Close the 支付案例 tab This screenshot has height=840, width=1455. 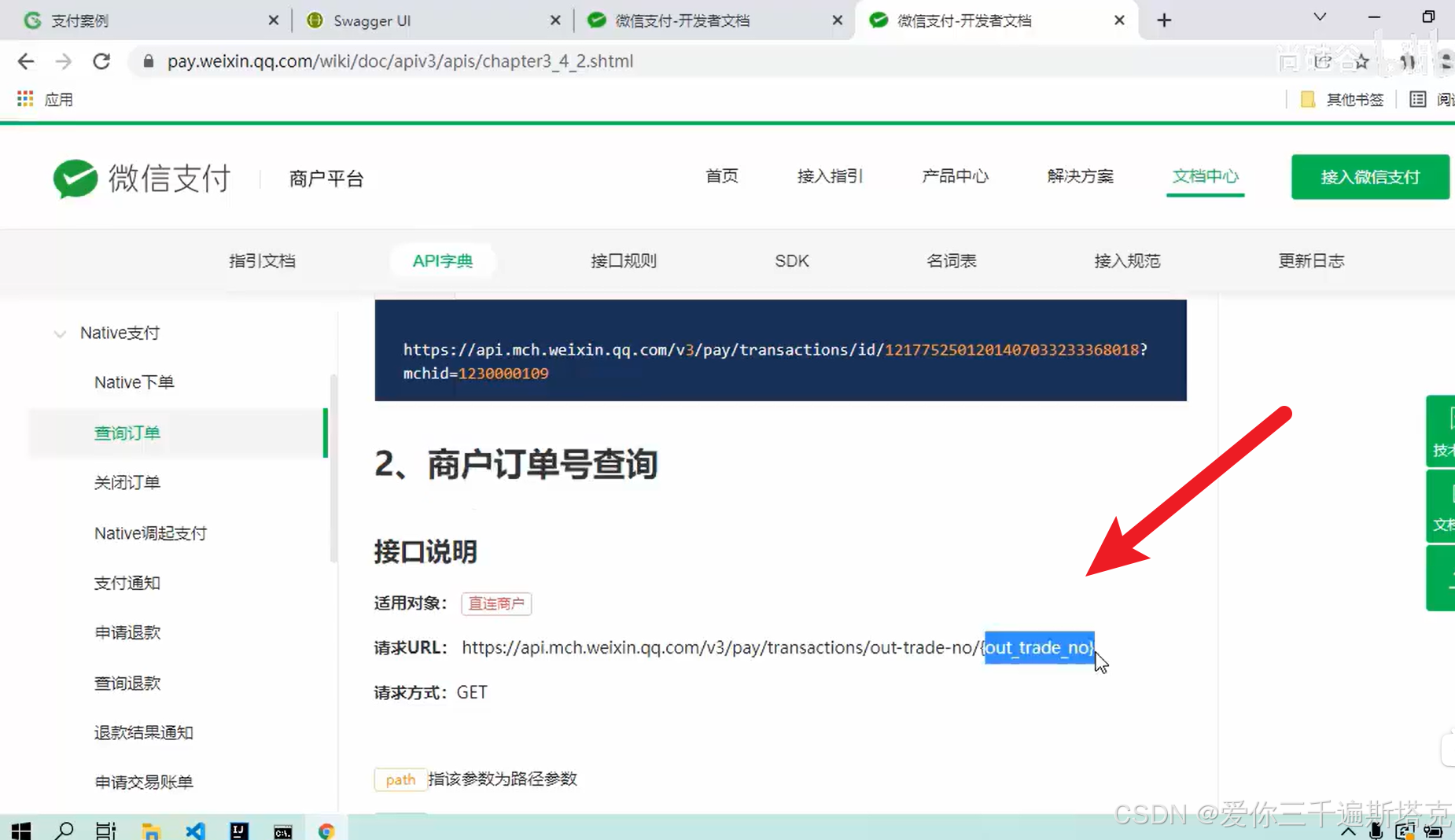click(x=273, y=20)
